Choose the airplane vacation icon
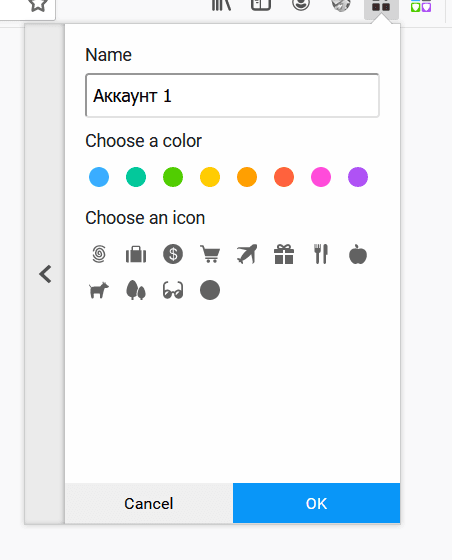This screenshot has width=452, height=560. [x=247, y=254]
